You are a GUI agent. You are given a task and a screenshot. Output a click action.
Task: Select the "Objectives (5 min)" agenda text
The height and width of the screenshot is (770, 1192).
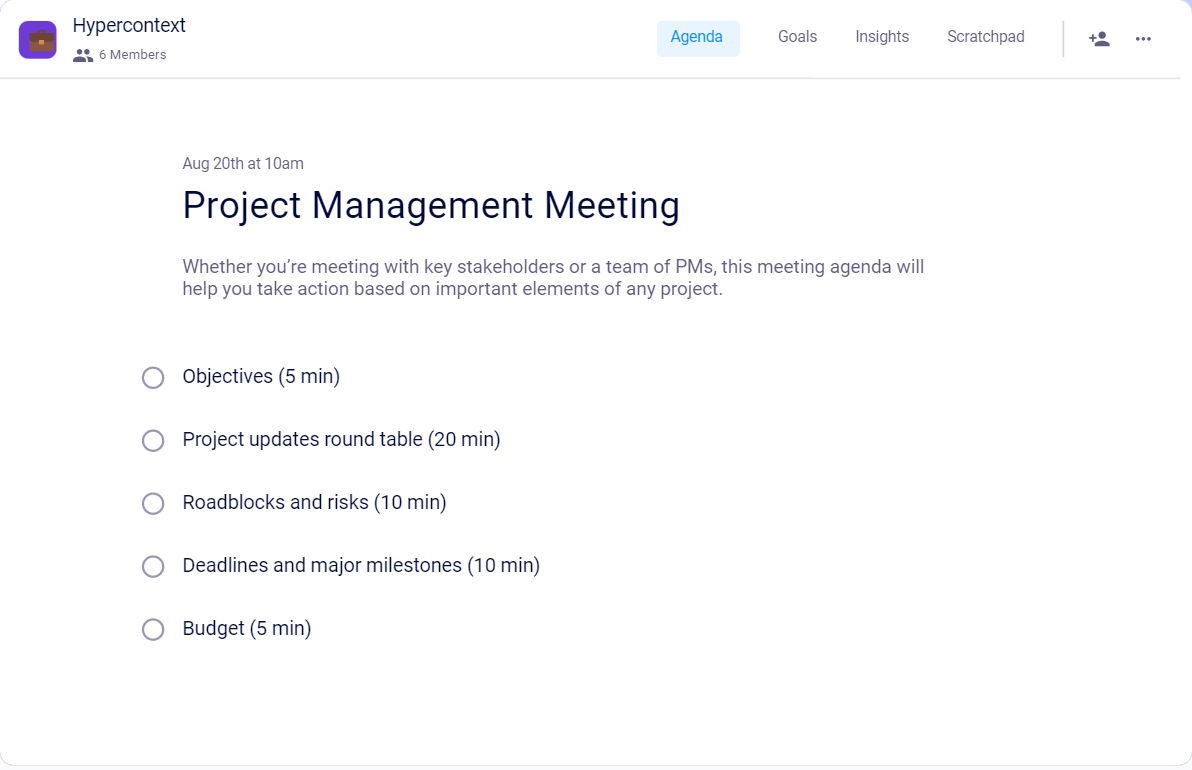260,377
